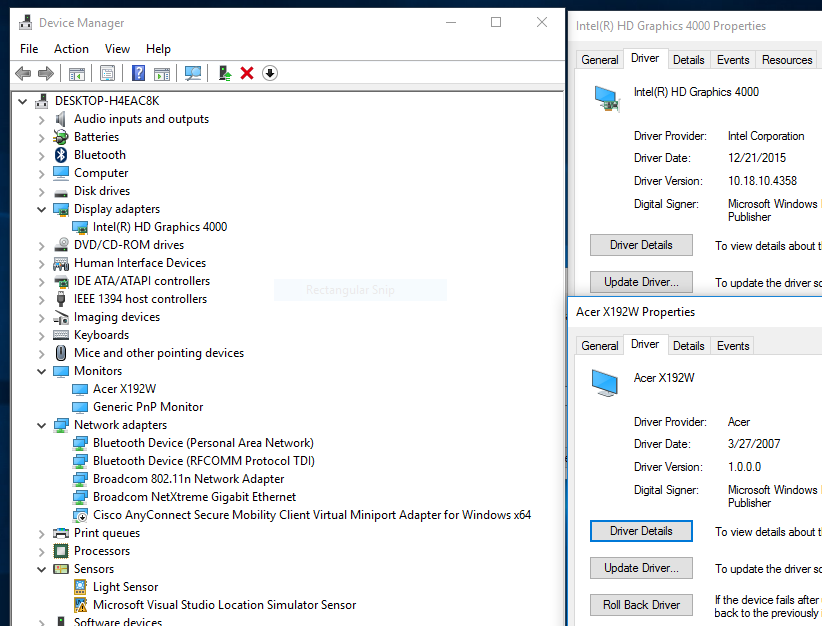
Task: Open Events tab in Intel HD Graphics Properties
Action: [733, 60]
